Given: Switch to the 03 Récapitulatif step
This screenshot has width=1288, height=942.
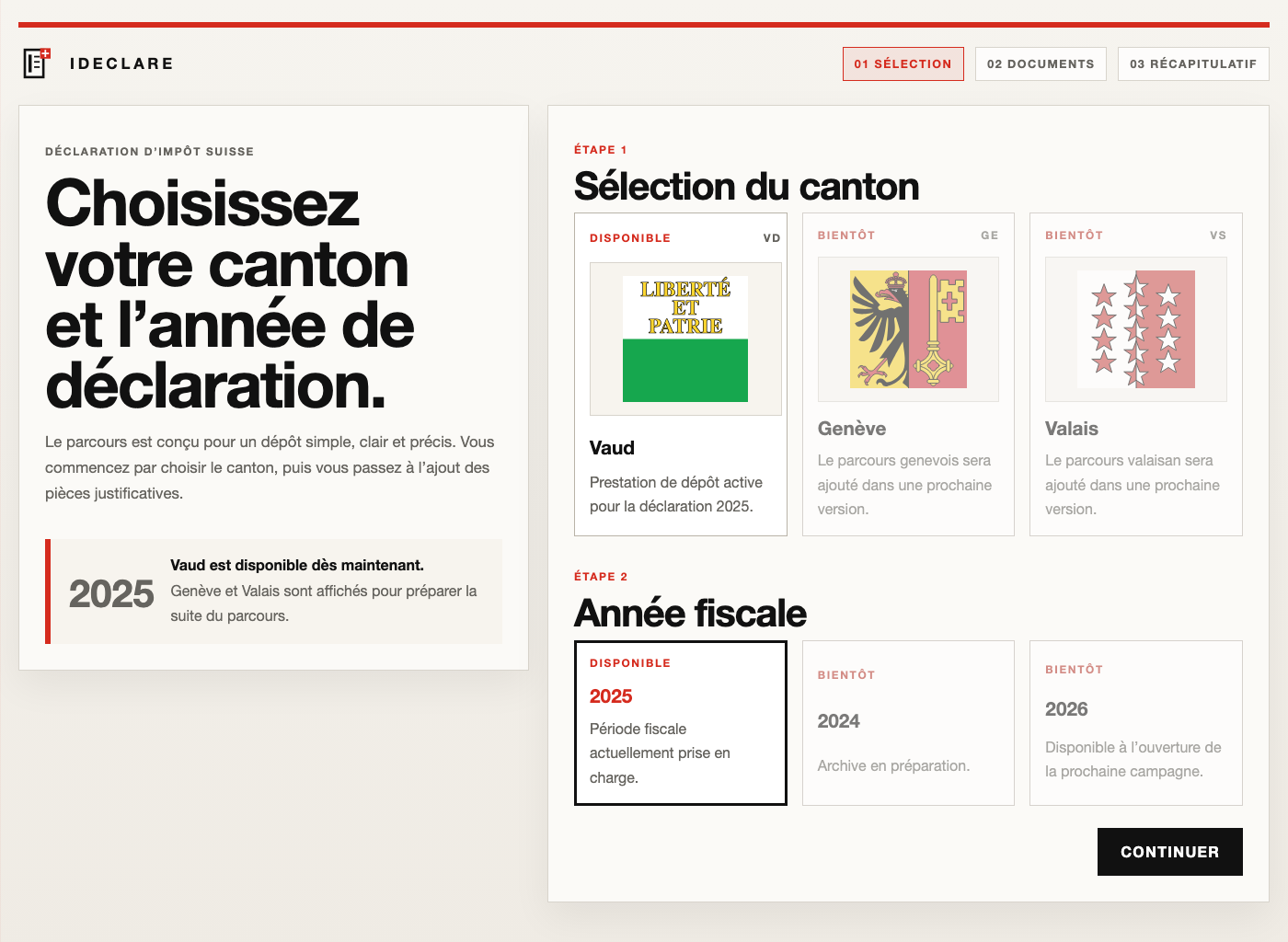Looking at the screenshot, I should [x=1193, y=63].
